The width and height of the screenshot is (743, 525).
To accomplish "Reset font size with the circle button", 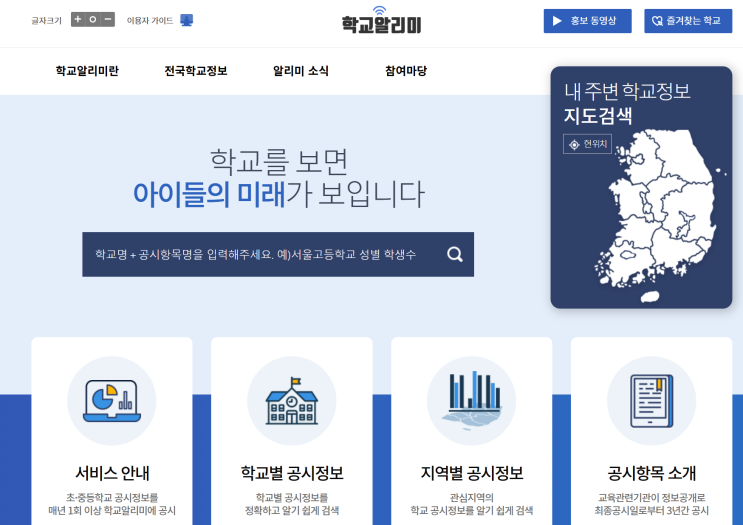I will (93, 19).
